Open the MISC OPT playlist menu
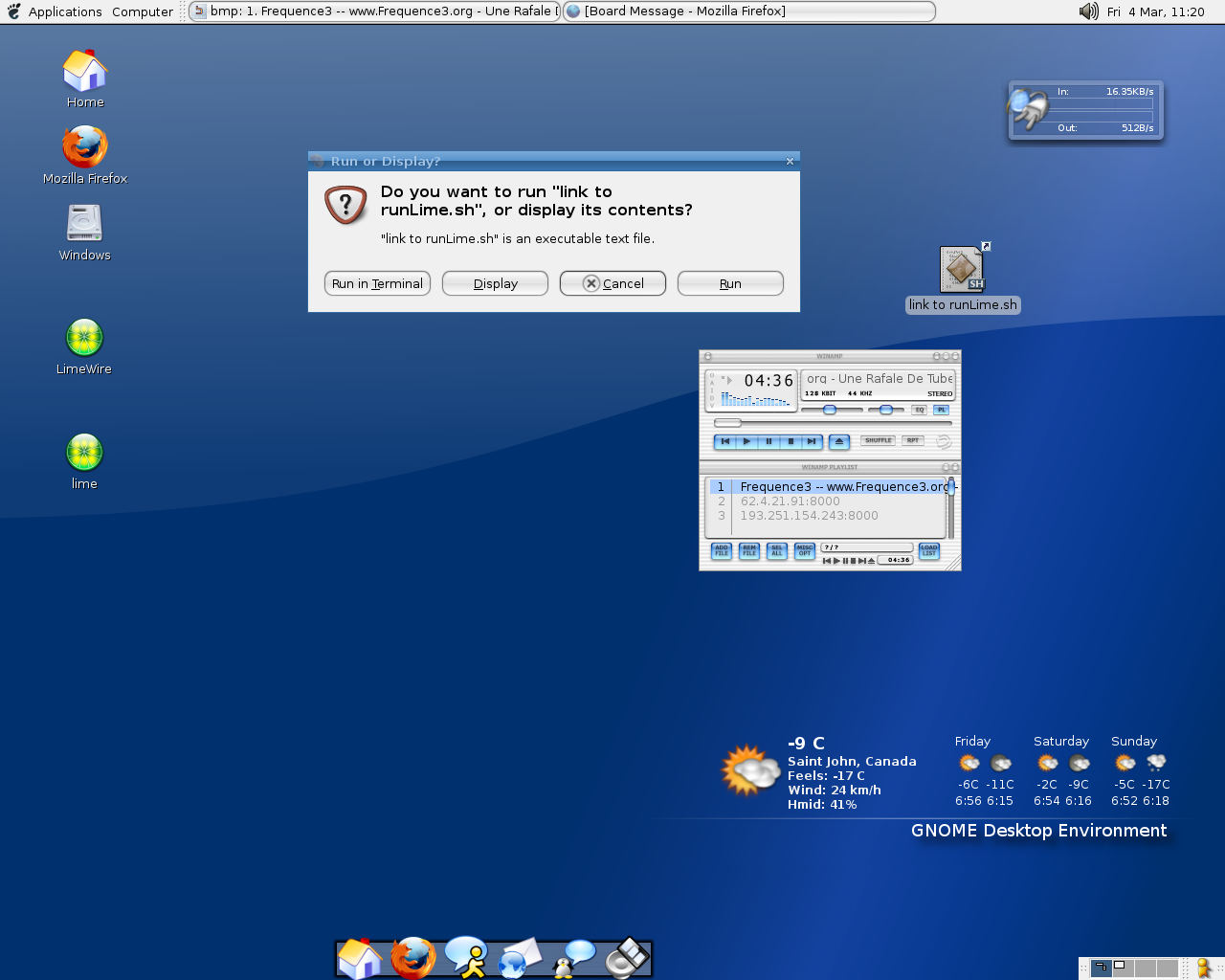 pyautogui.click(x=805, y=550)
